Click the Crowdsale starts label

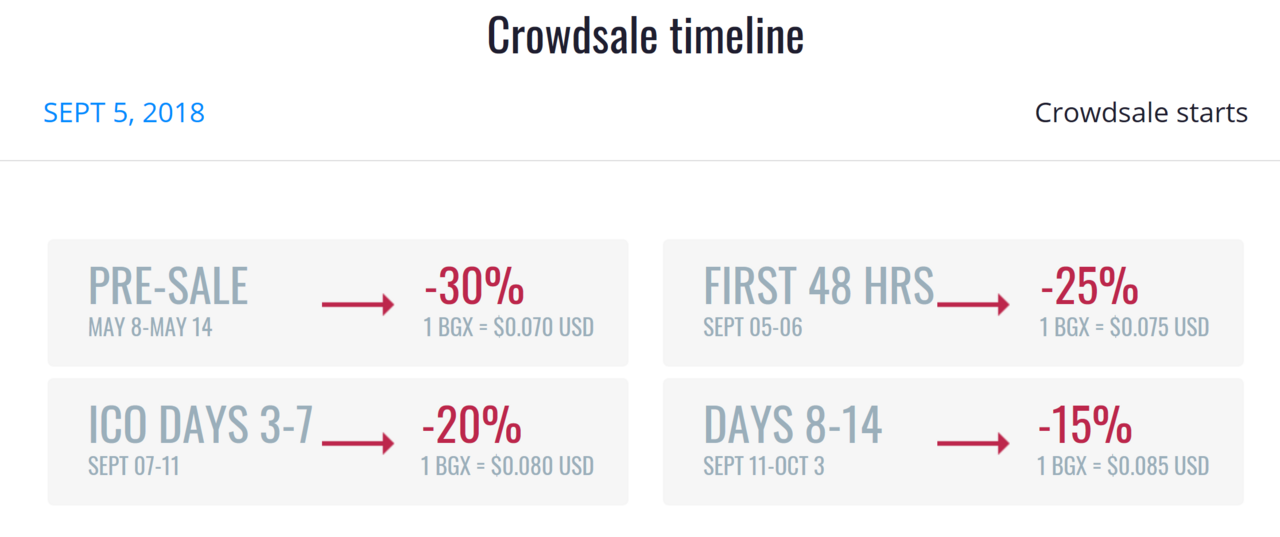pyautogui.click(x=1141, y=113)
